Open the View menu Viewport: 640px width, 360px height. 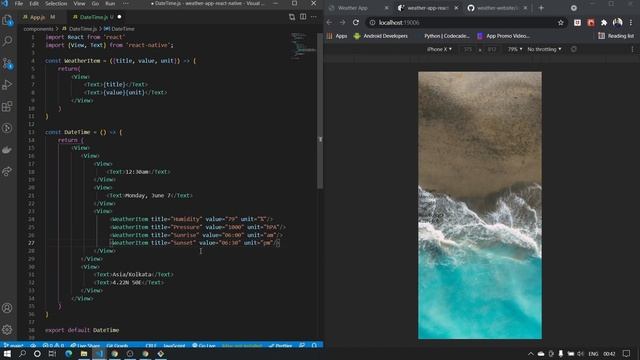[x=79, y=4]
